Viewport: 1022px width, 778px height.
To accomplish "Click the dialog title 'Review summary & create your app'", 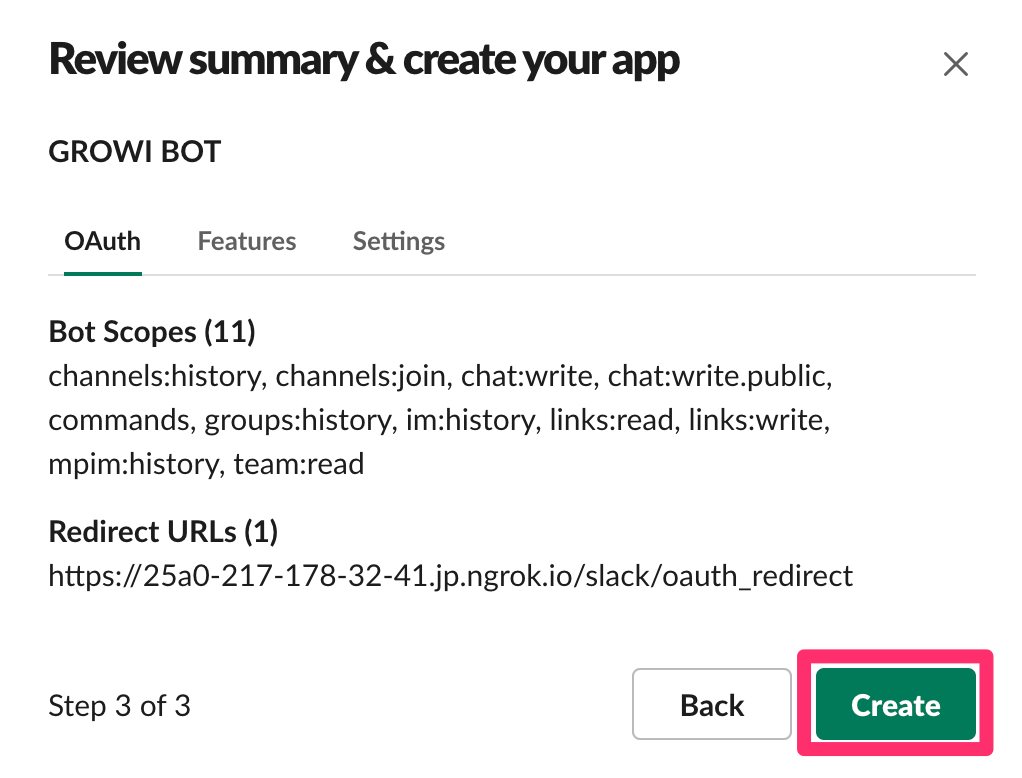I will tap(364, 61).
